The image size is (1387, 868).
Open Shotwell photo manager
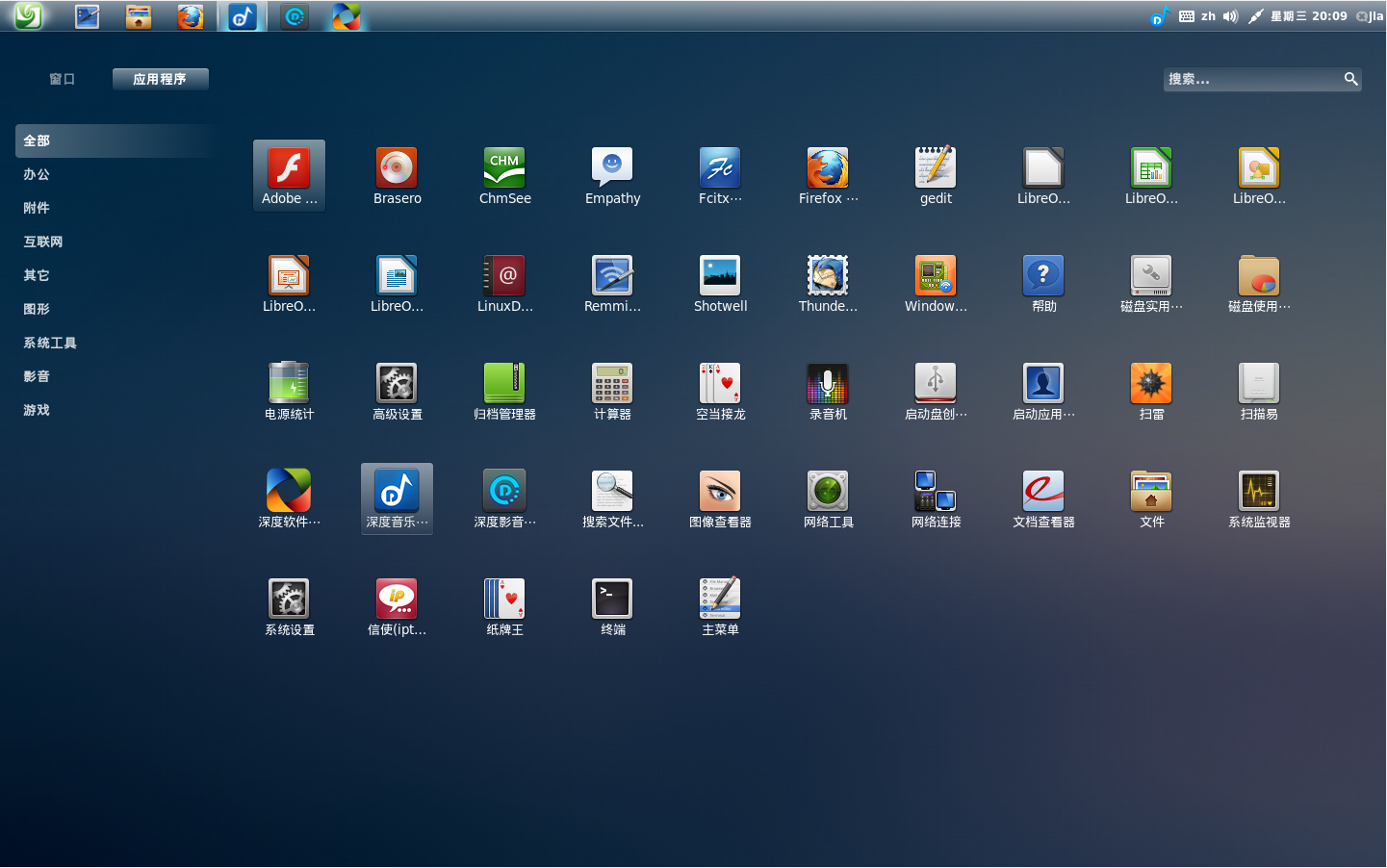click(x=720, y=283)
